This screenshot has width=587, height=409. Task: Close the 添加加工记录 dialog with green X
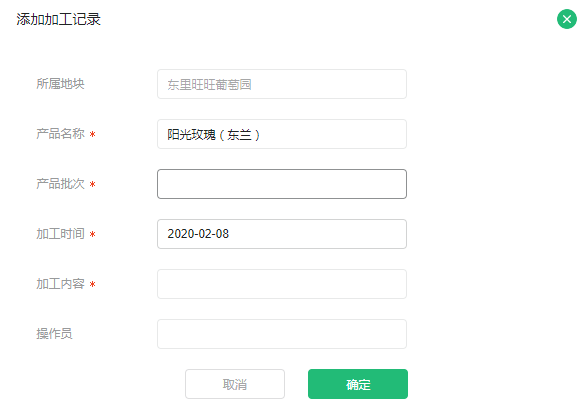(x=567, y=19)
